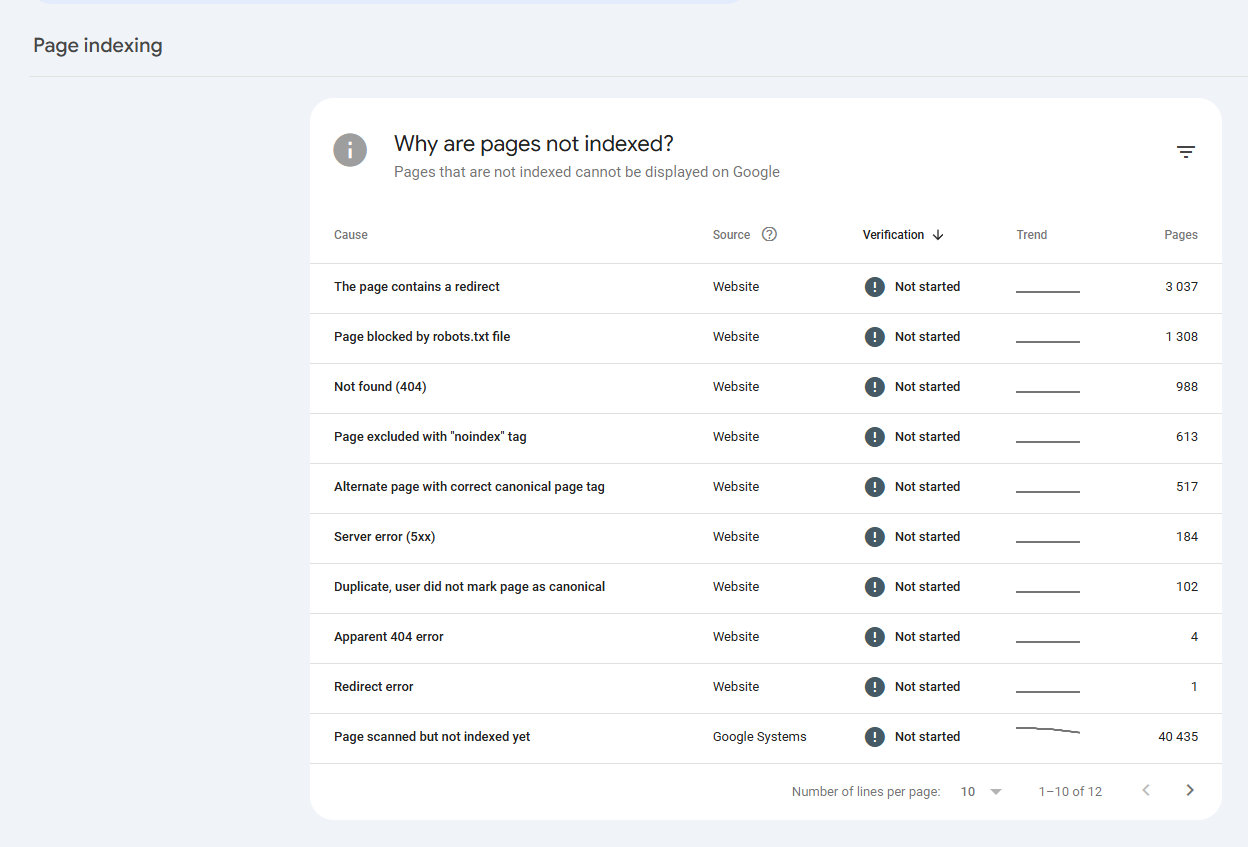Click status icon for Redirect error row

tap(875, 687)
